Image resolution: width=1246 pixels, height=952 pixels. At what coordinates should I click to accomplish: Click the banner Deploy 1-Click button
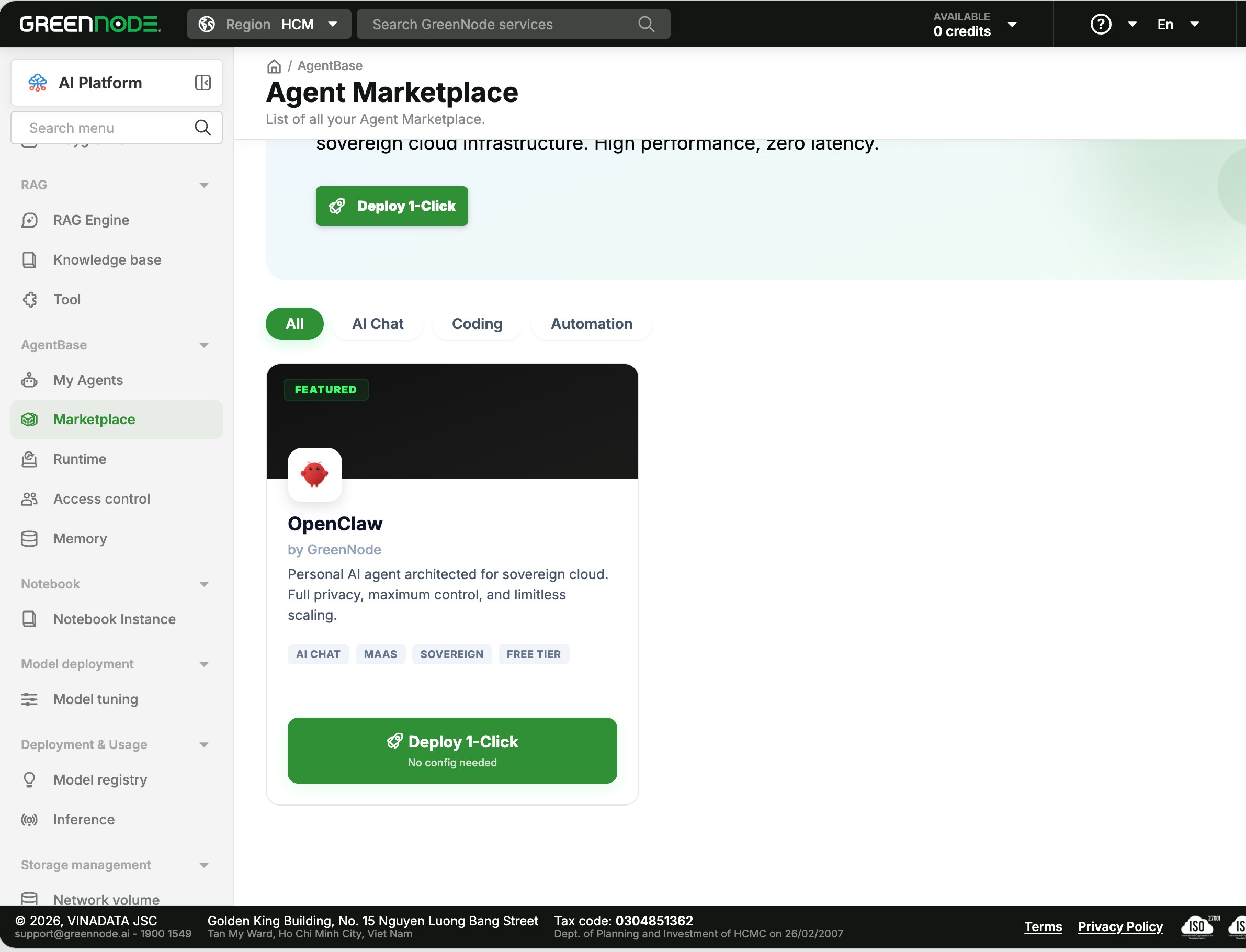(392, 206)
